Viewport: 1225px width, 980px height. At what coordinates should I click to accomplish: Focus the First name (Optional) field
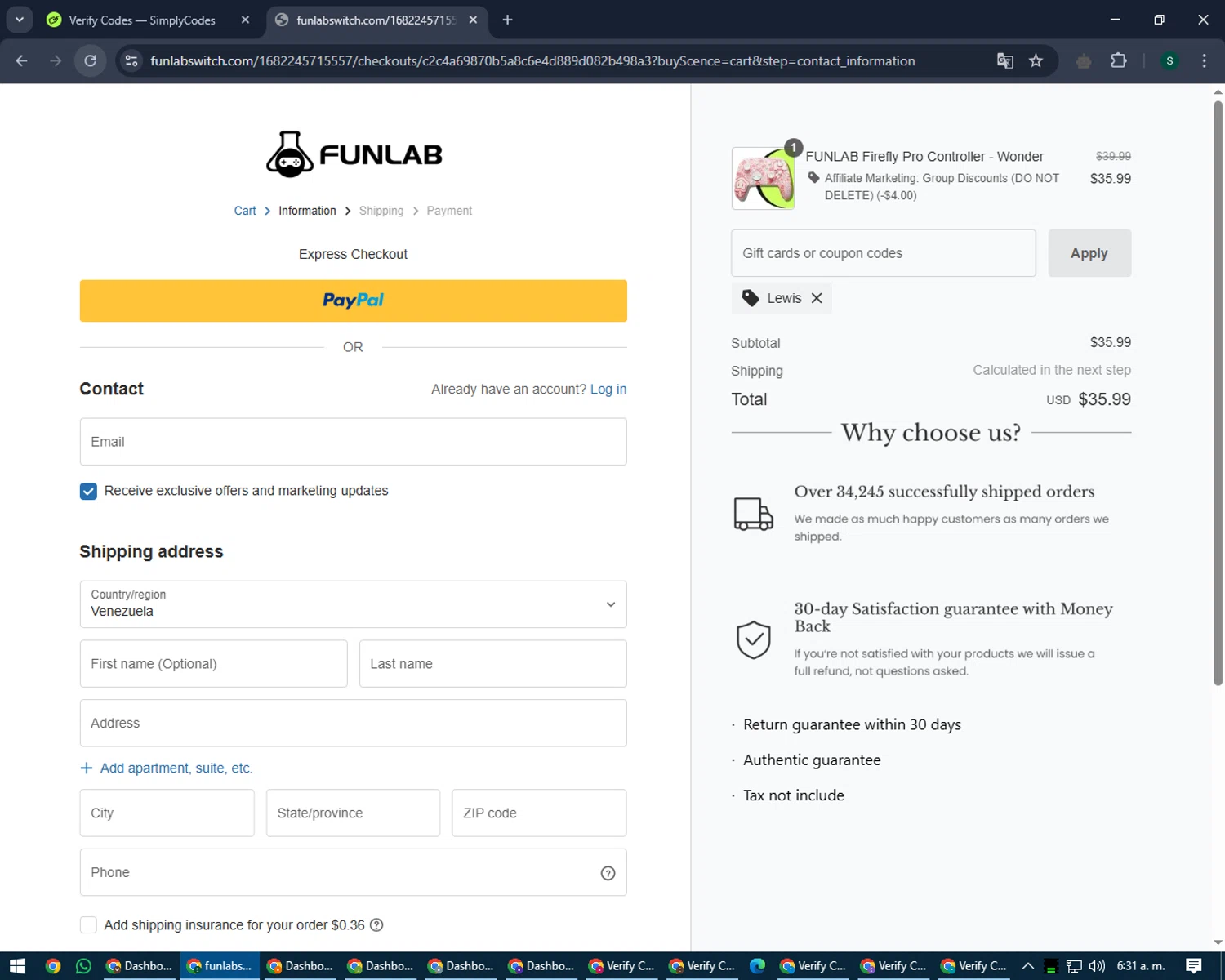213,664
